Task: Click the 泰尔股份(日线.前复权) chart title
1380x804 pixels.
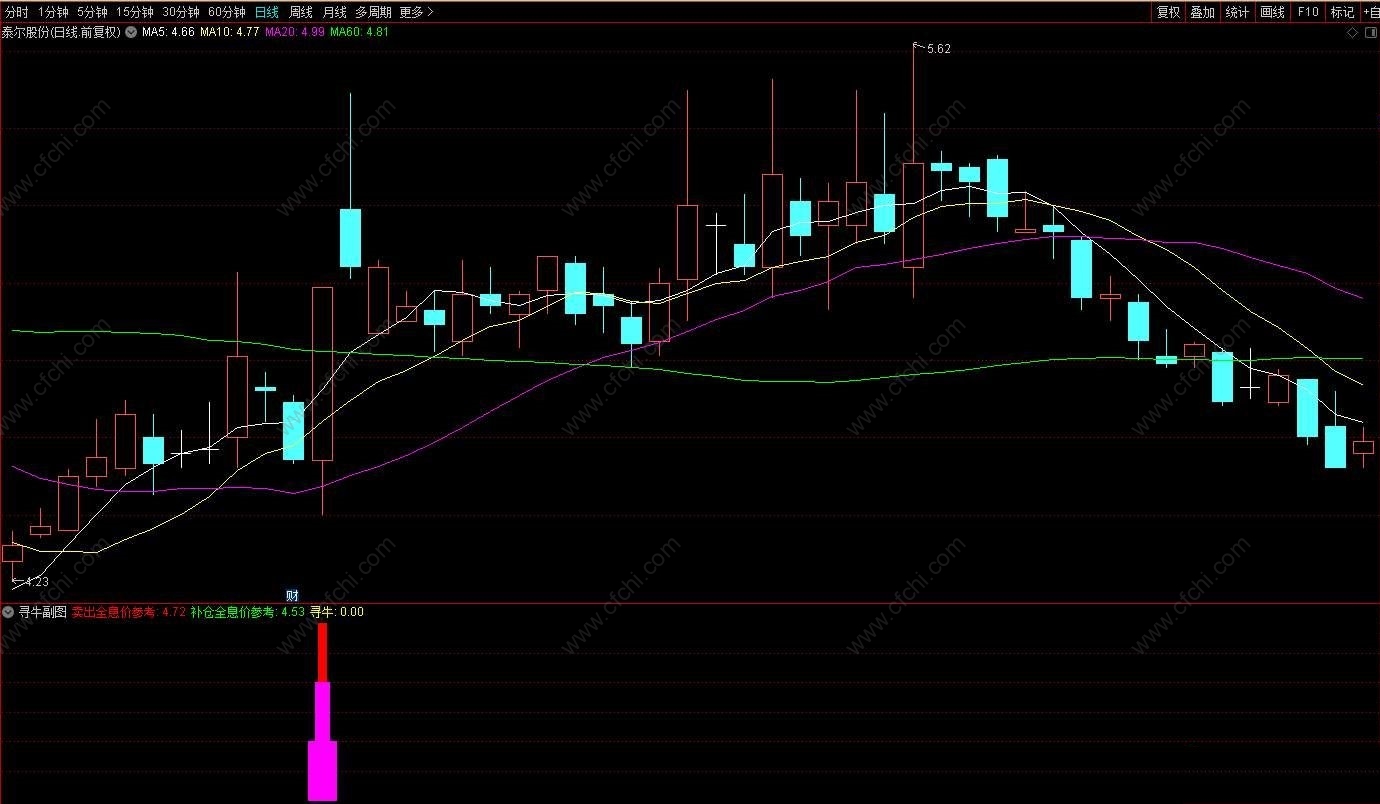Action: coord(61,32)
